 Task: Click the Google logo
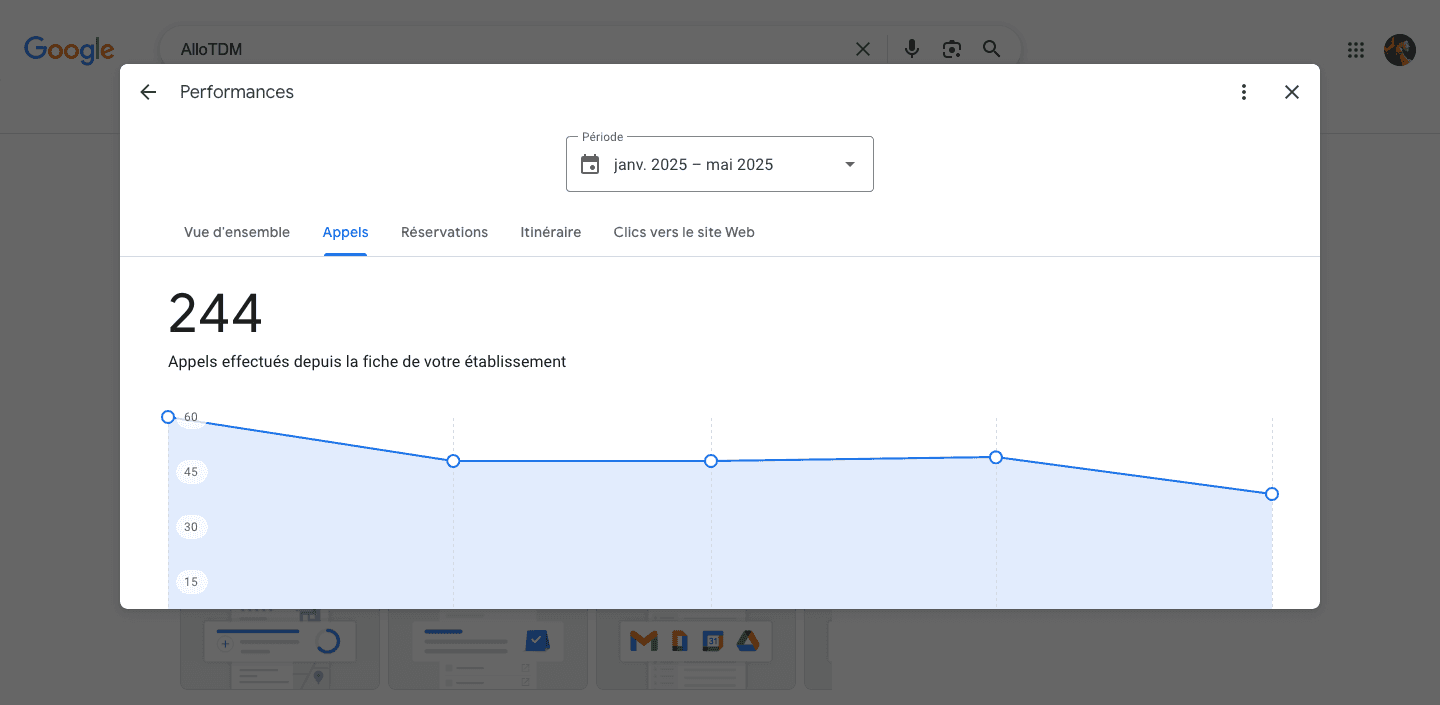click(69, 50)
